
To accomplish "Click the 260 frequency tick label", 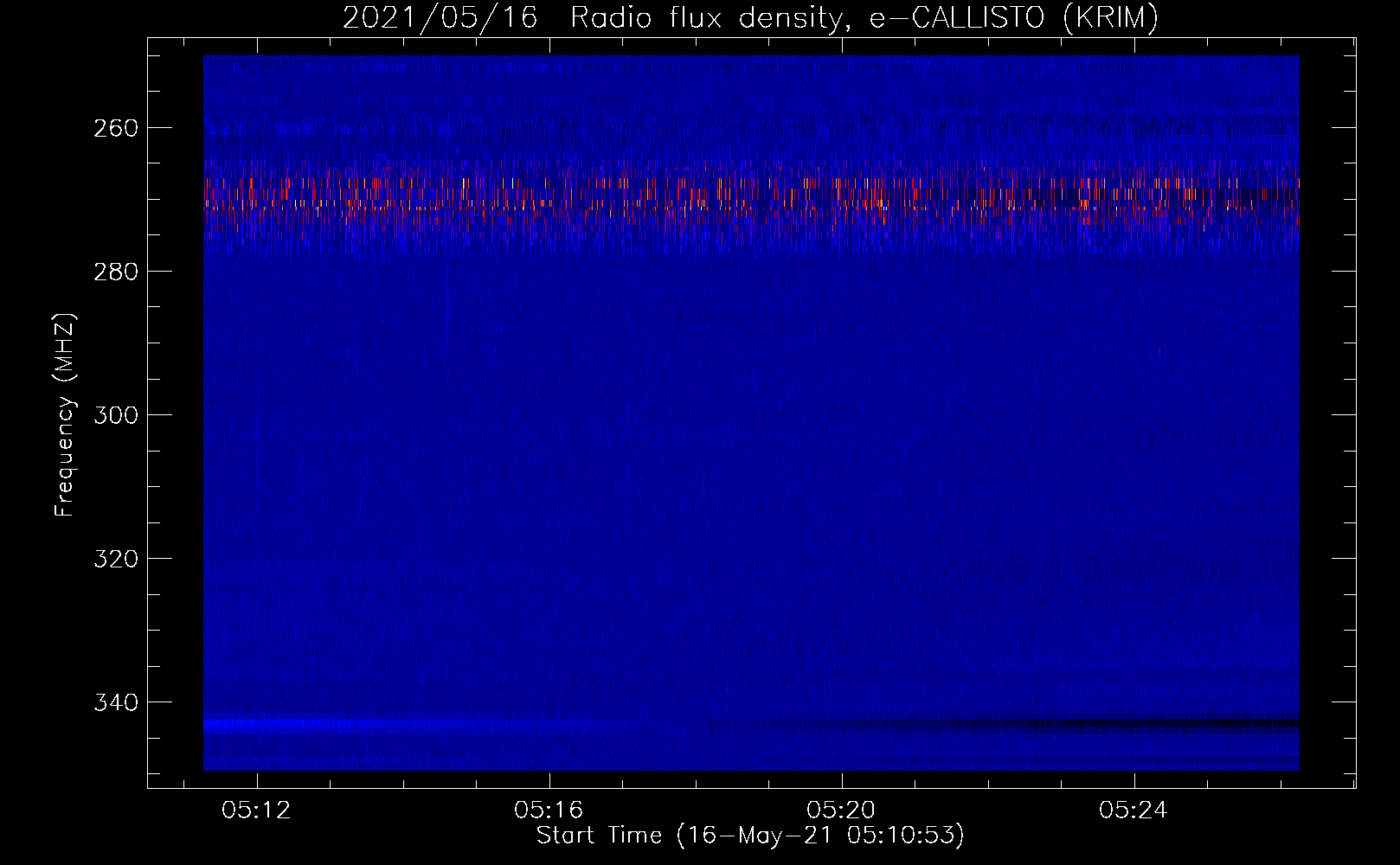I will tap(116, 128).
